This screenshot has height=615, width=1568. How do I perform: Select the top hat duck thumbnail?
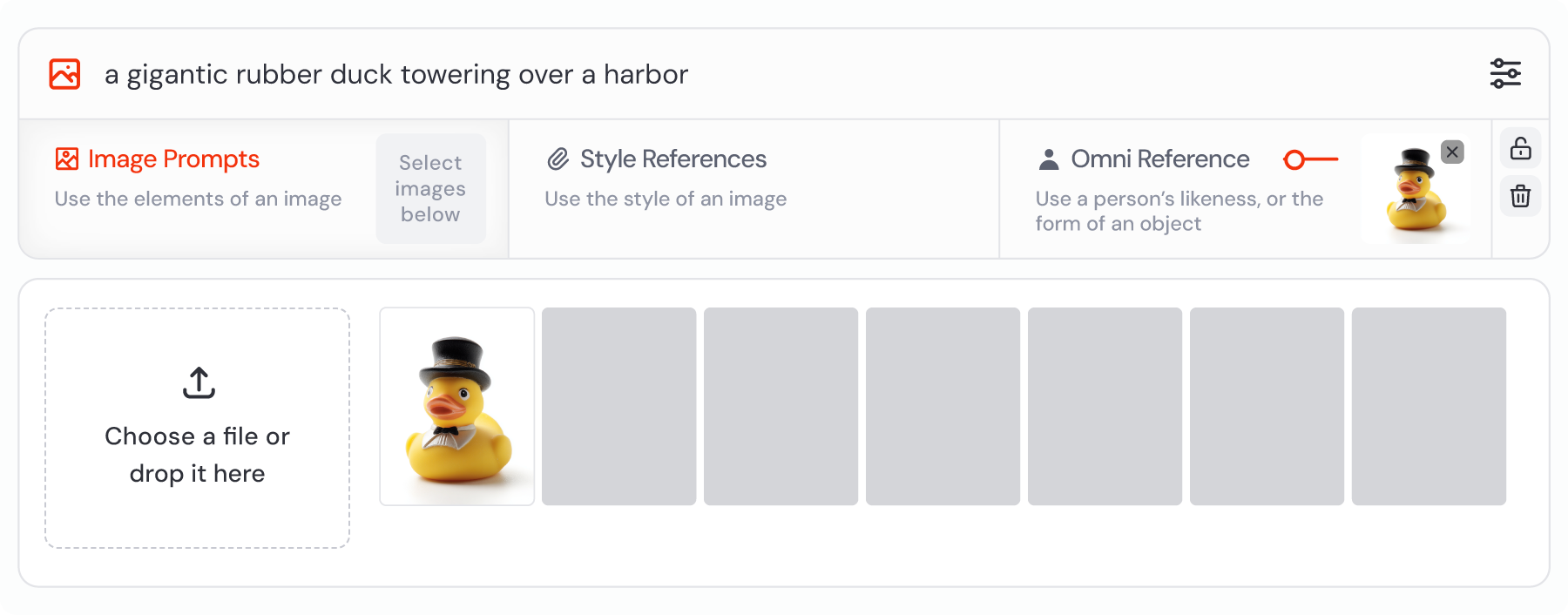tap(456, 406)
